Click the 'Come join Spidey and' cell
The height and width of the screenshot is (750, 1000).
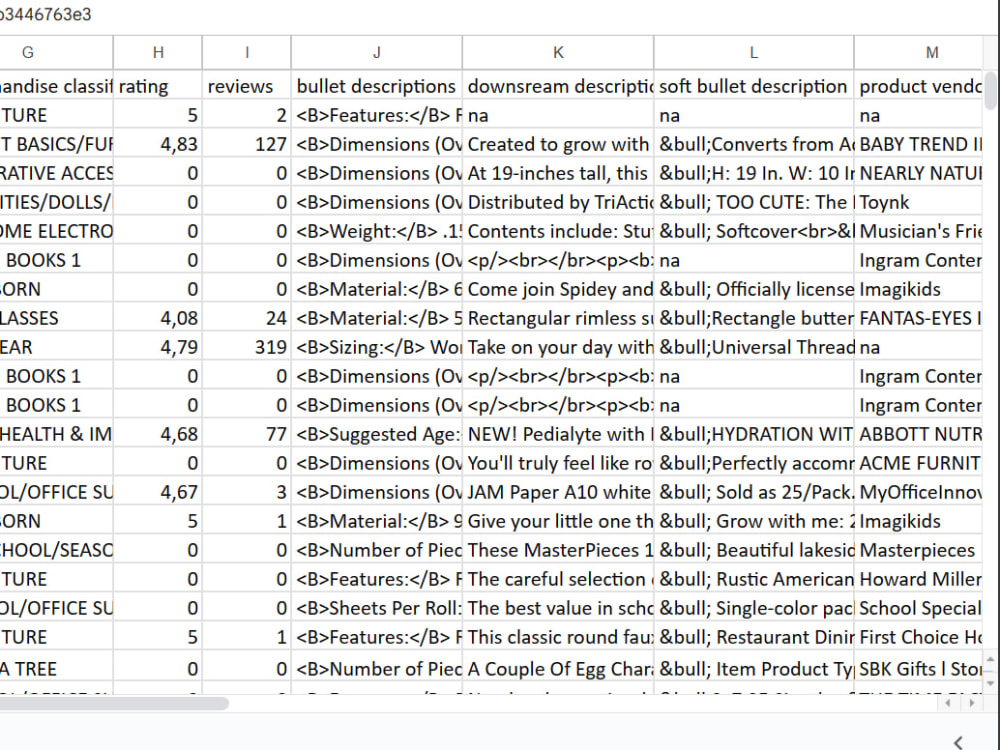click(558, 290)
